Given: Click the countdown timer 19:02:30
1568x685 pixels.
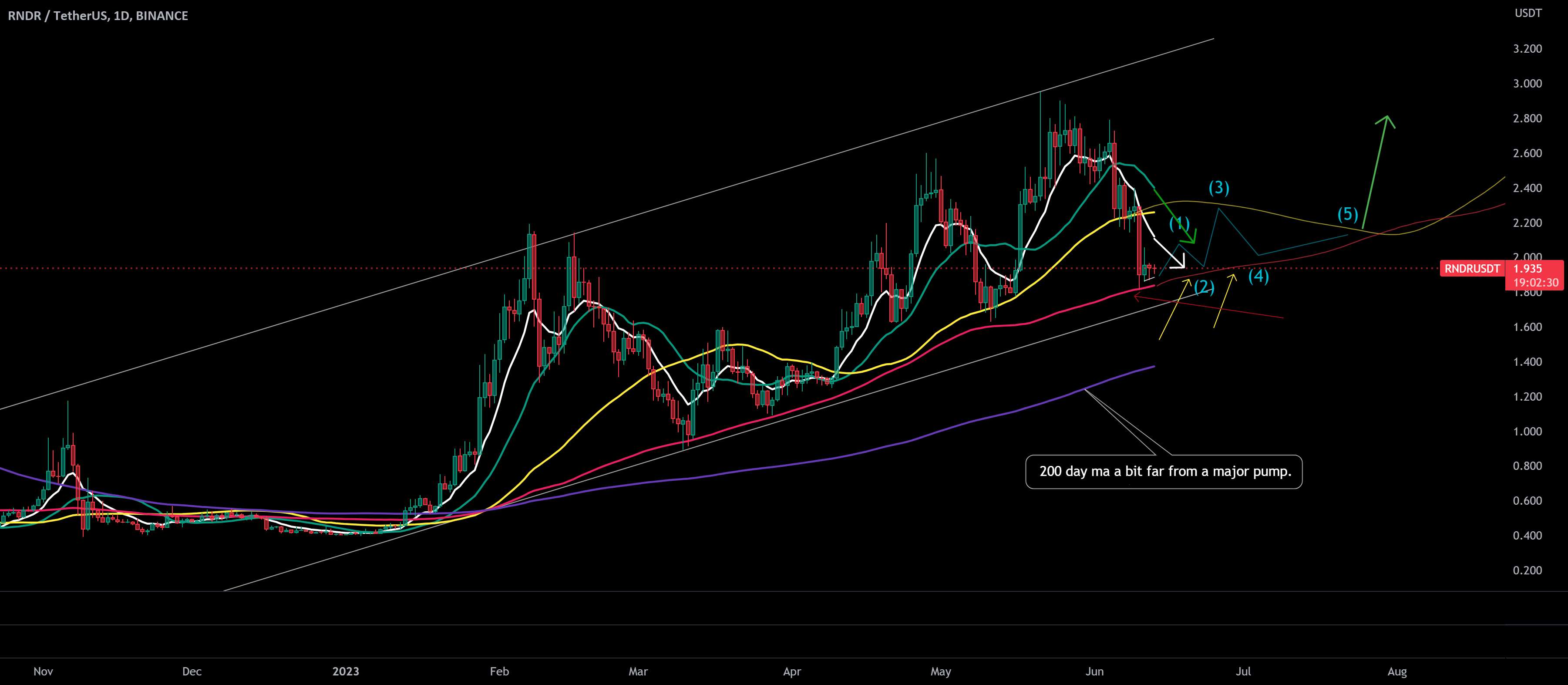Looking at the screenshot, I should [x=1536, y=283].
